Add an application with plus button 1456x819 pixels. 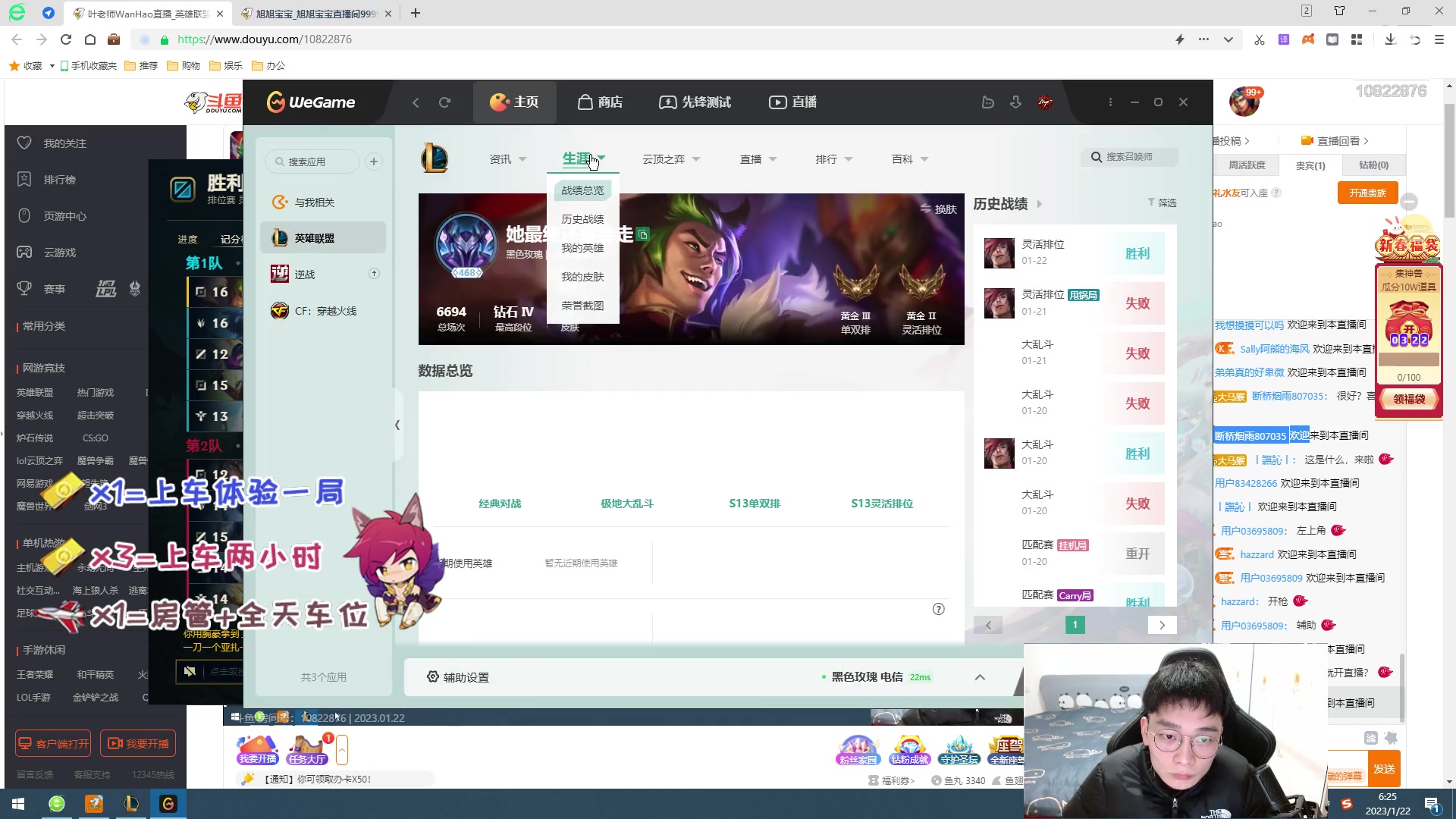374,162
